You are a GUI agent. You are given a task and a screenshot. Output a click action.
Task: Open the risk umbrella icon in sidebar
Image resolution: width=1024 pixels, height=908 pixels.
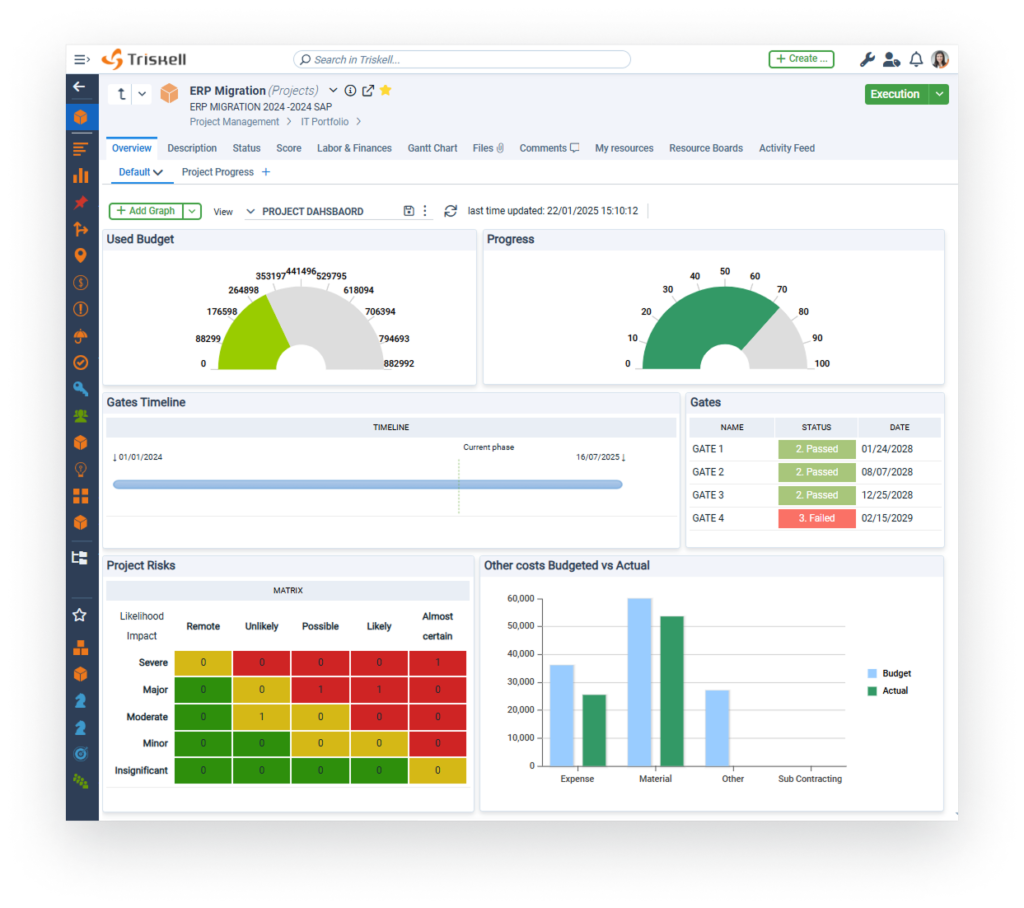tap(81, 335)
